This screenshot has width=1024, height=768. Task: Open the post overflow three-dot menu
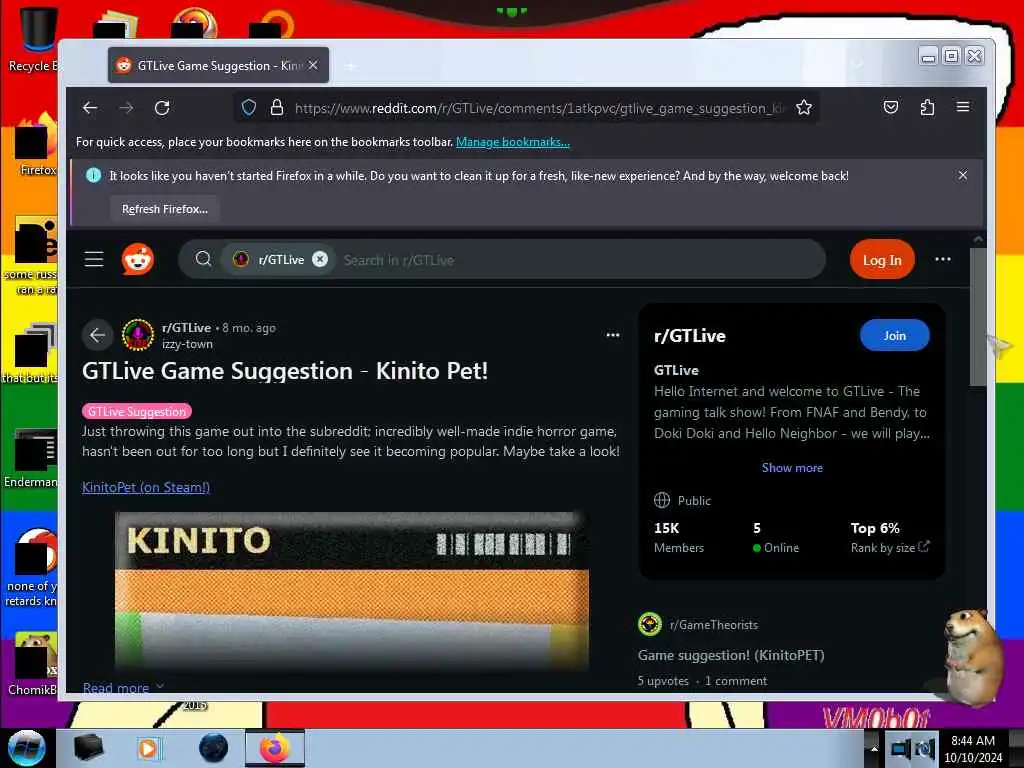pyautogui.click(x=613, y=335)
